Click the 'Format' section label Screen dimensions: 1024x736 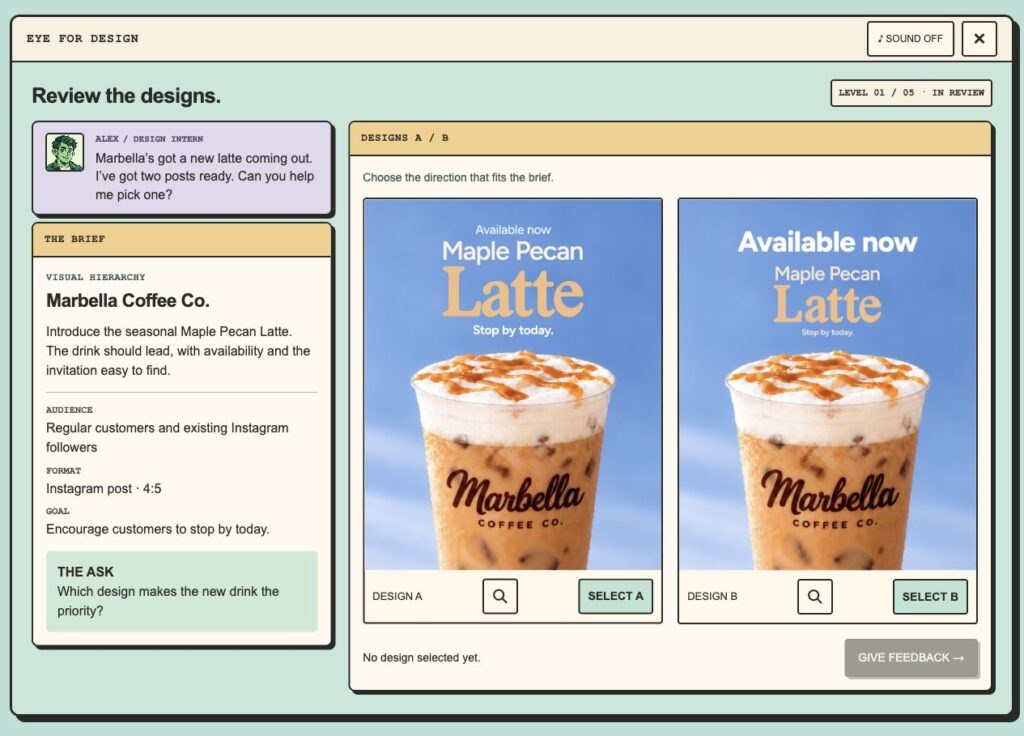pyautogui.click(x=63, y=471)
